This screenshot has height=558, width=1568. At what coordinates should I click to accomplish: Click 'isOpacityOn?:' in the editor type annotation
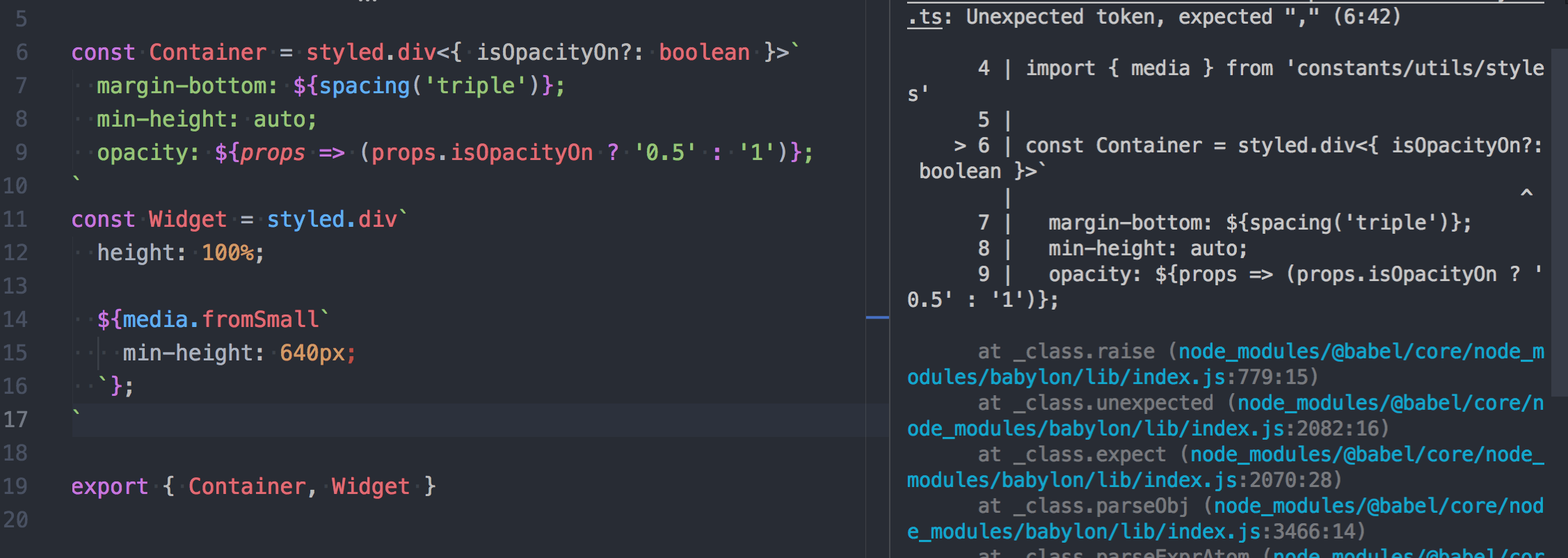559,52
